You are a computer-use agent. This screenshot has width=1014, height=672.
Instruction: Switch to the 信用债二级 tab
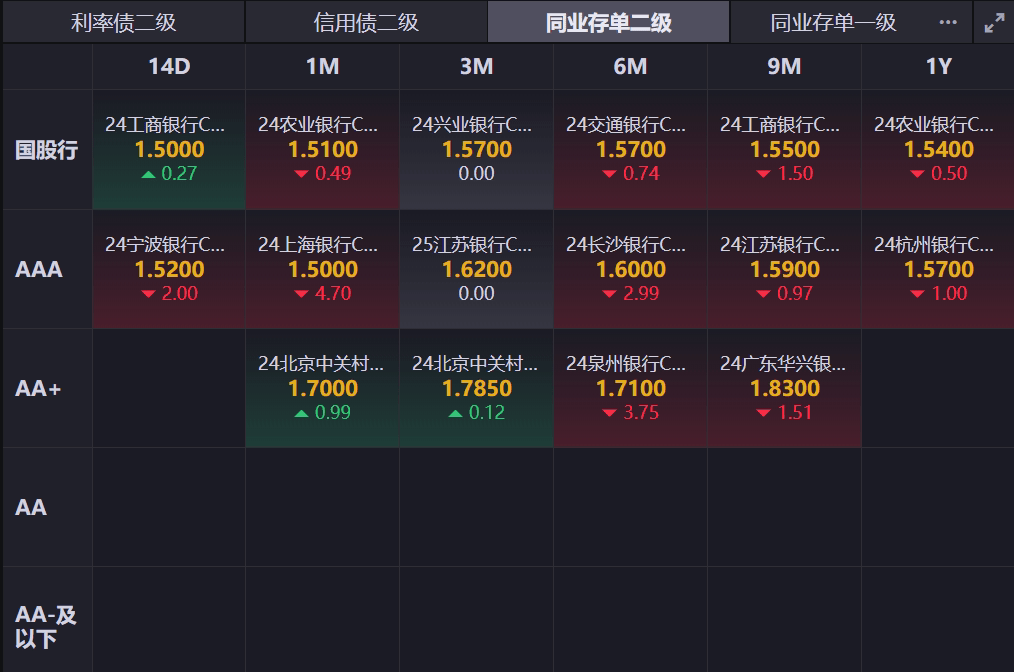click(x=366, y=23)
